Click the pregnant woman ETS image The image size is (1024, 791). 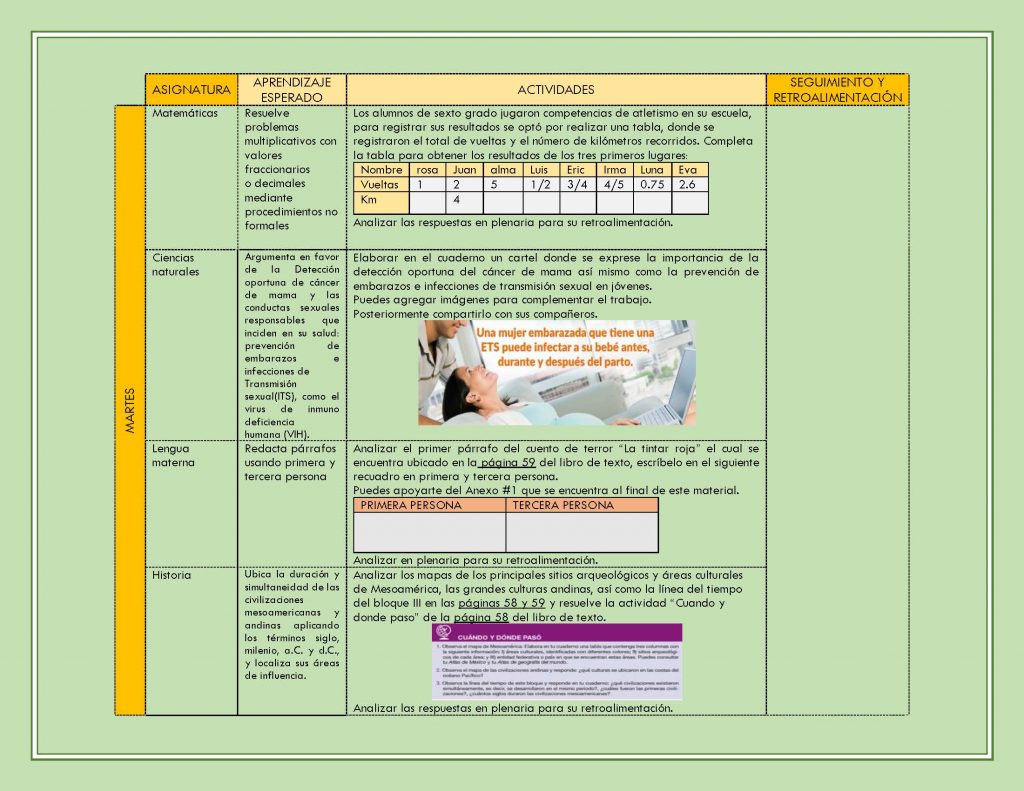[x=557, y=373]
